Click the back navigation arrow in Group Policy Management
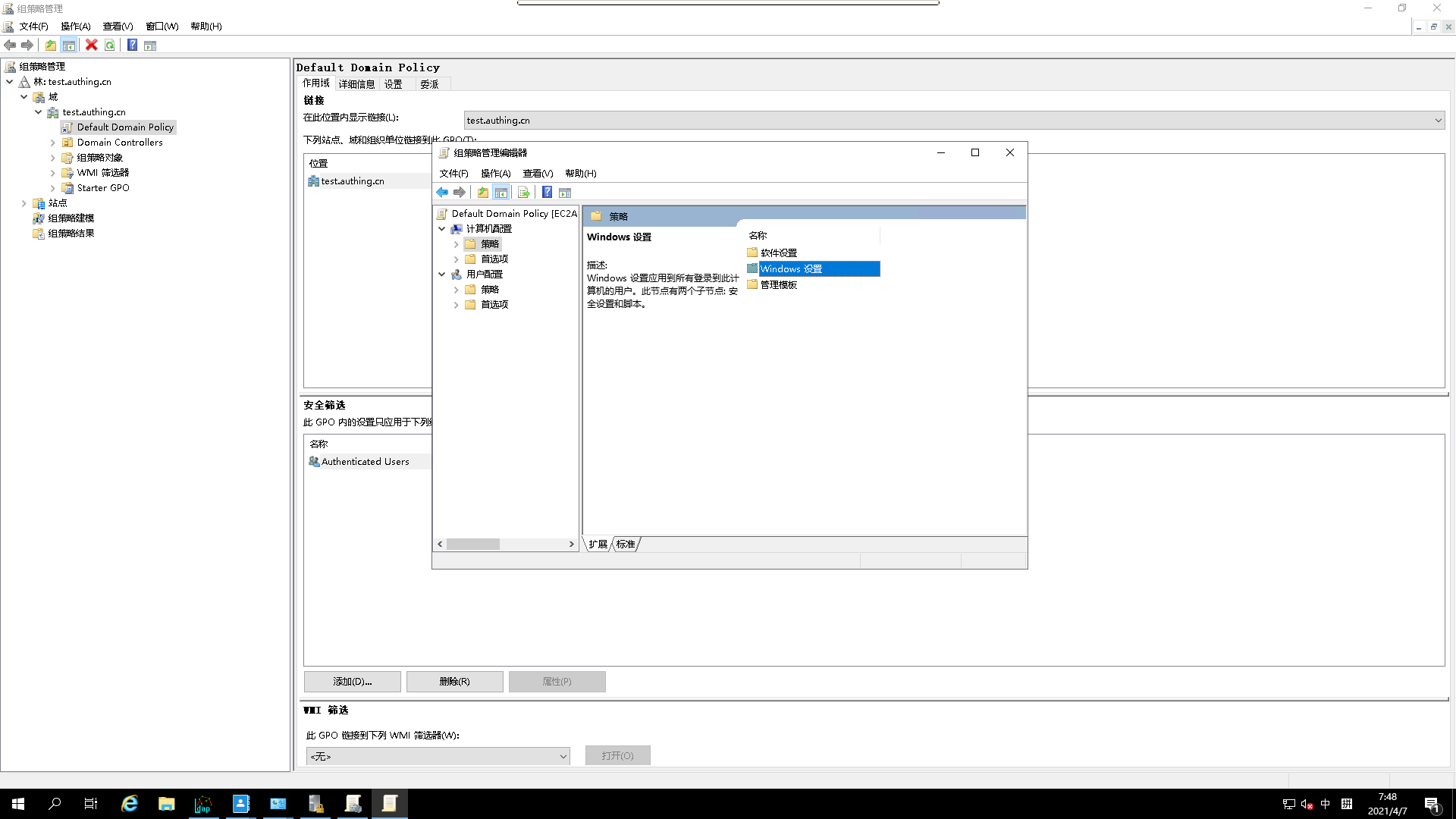1456x819 pixels. click(11, 45)
